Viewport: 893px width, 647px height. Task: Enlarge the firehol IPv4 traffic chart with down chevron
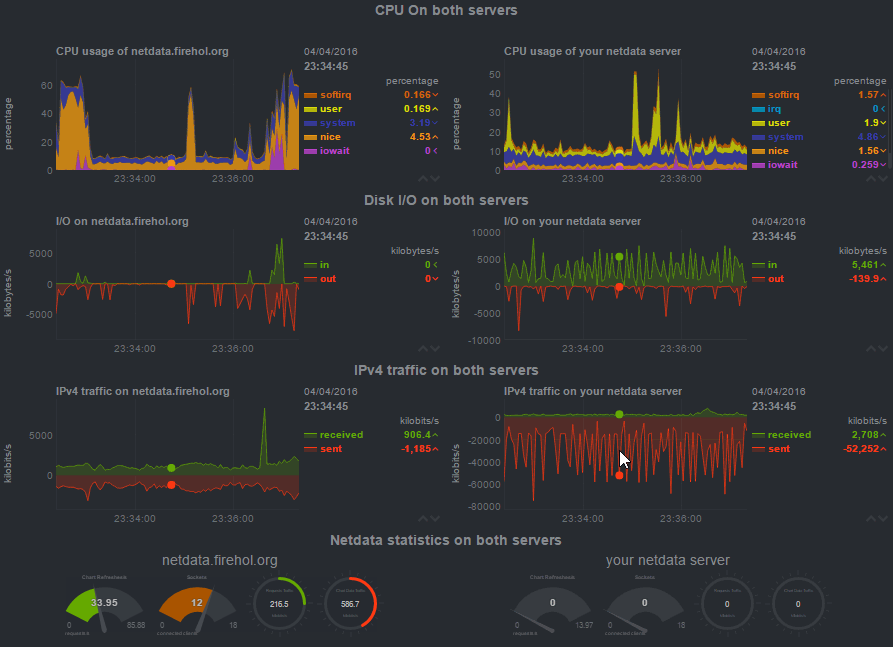[435, 519]
